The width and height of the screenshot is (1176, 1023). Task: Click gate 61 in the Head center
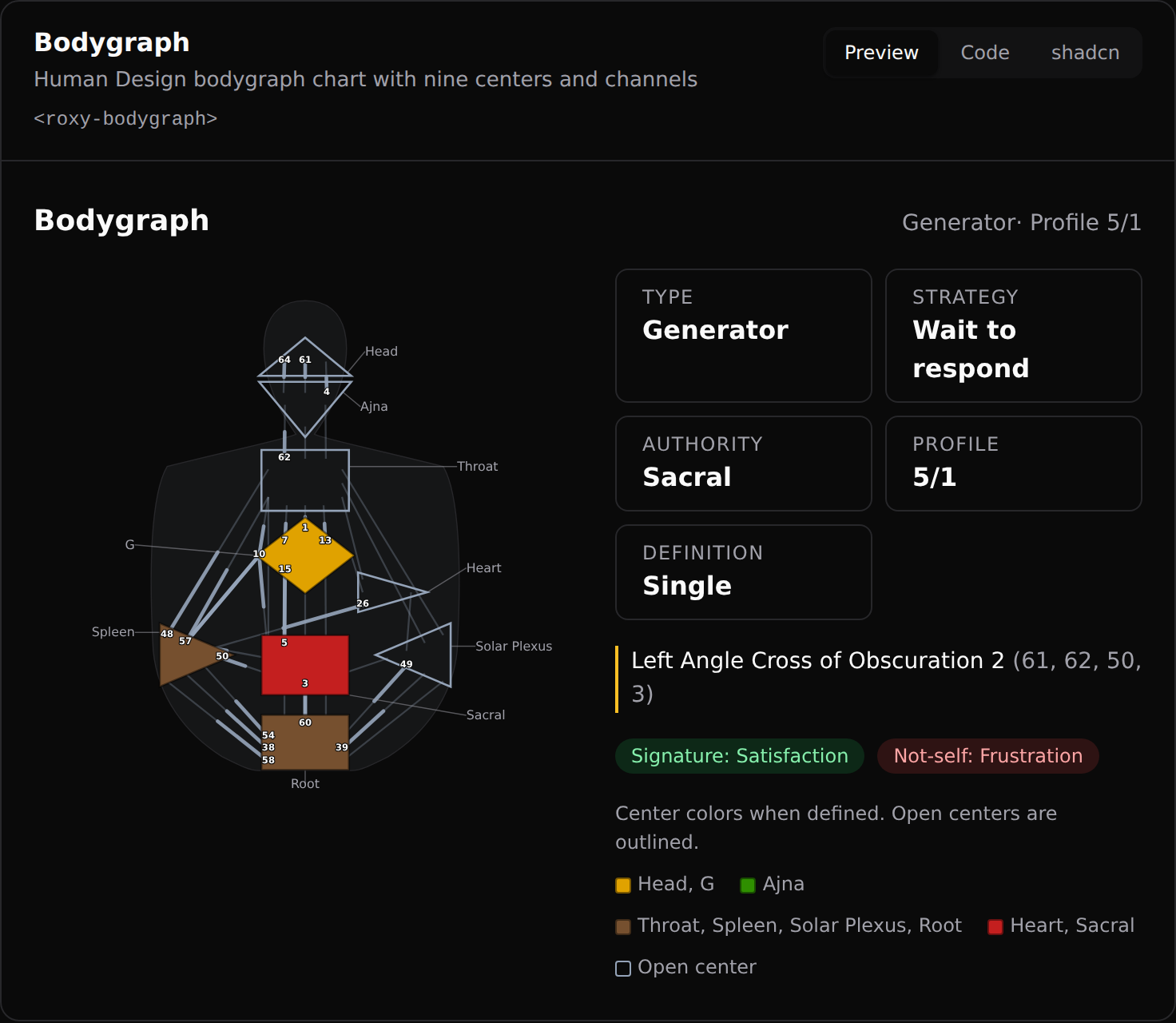coord(305,360)
